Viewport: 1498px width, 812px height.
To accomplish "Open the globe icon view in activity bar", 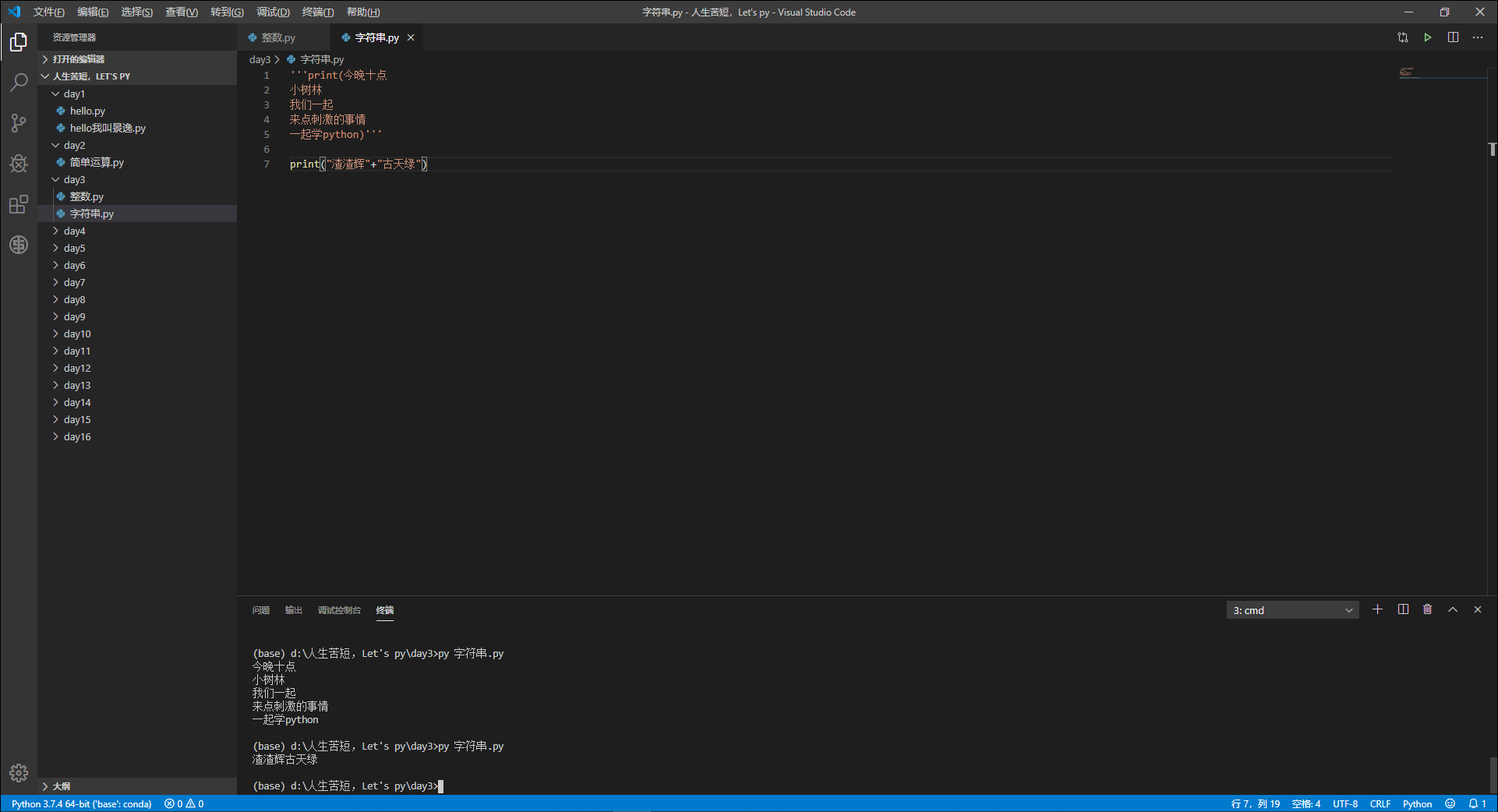I will coord(19,245).
